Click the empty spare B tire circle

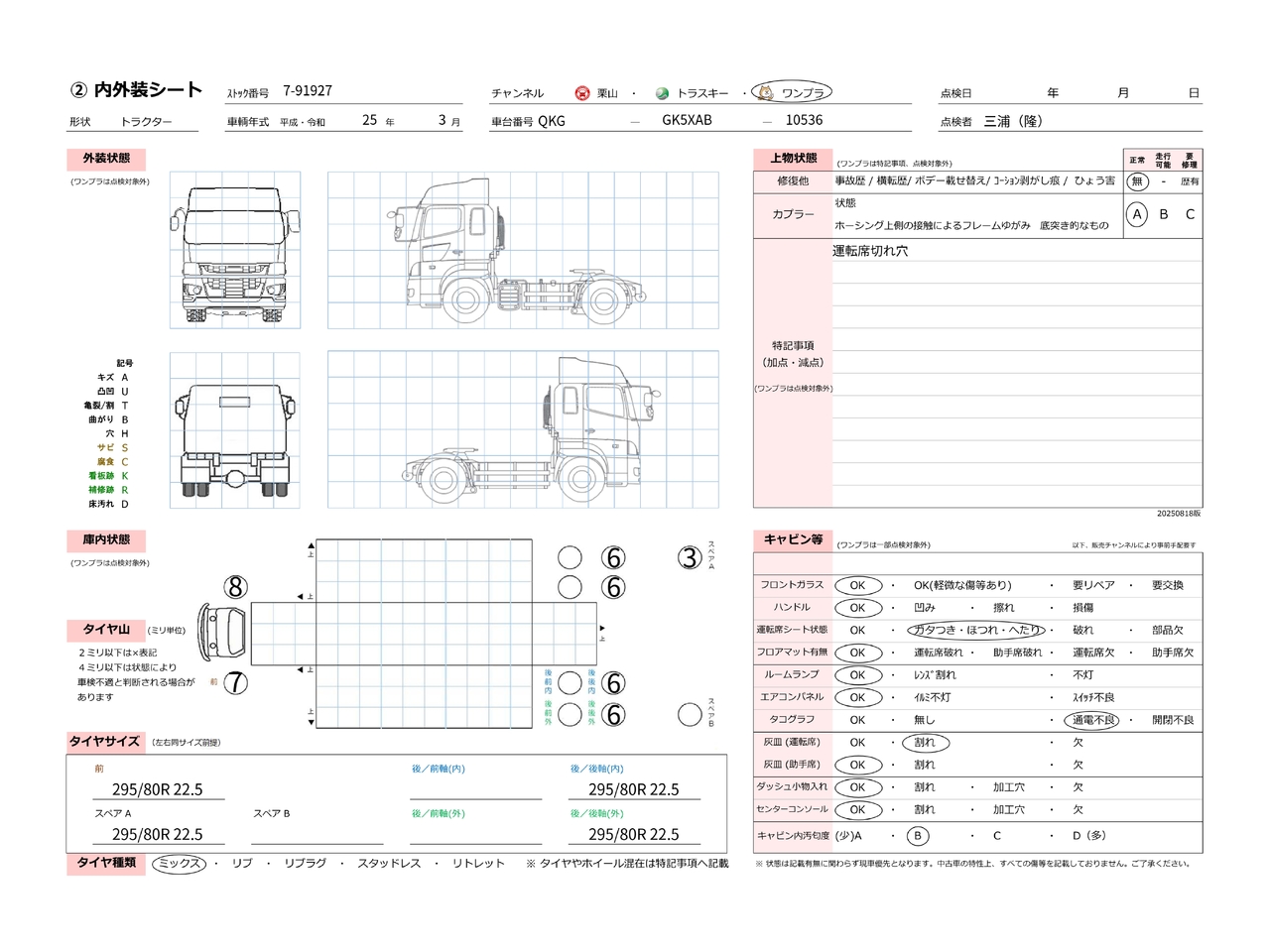click(x=690, y=714)
